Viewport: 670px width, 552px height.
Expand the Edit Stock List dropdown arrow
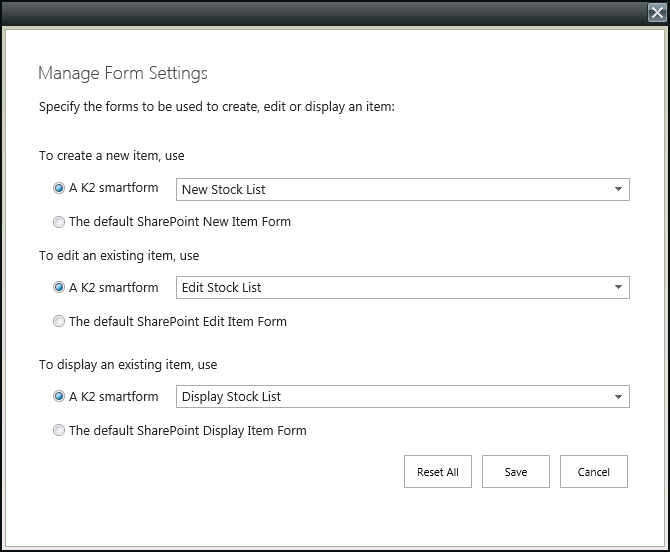tap(618, 288)
